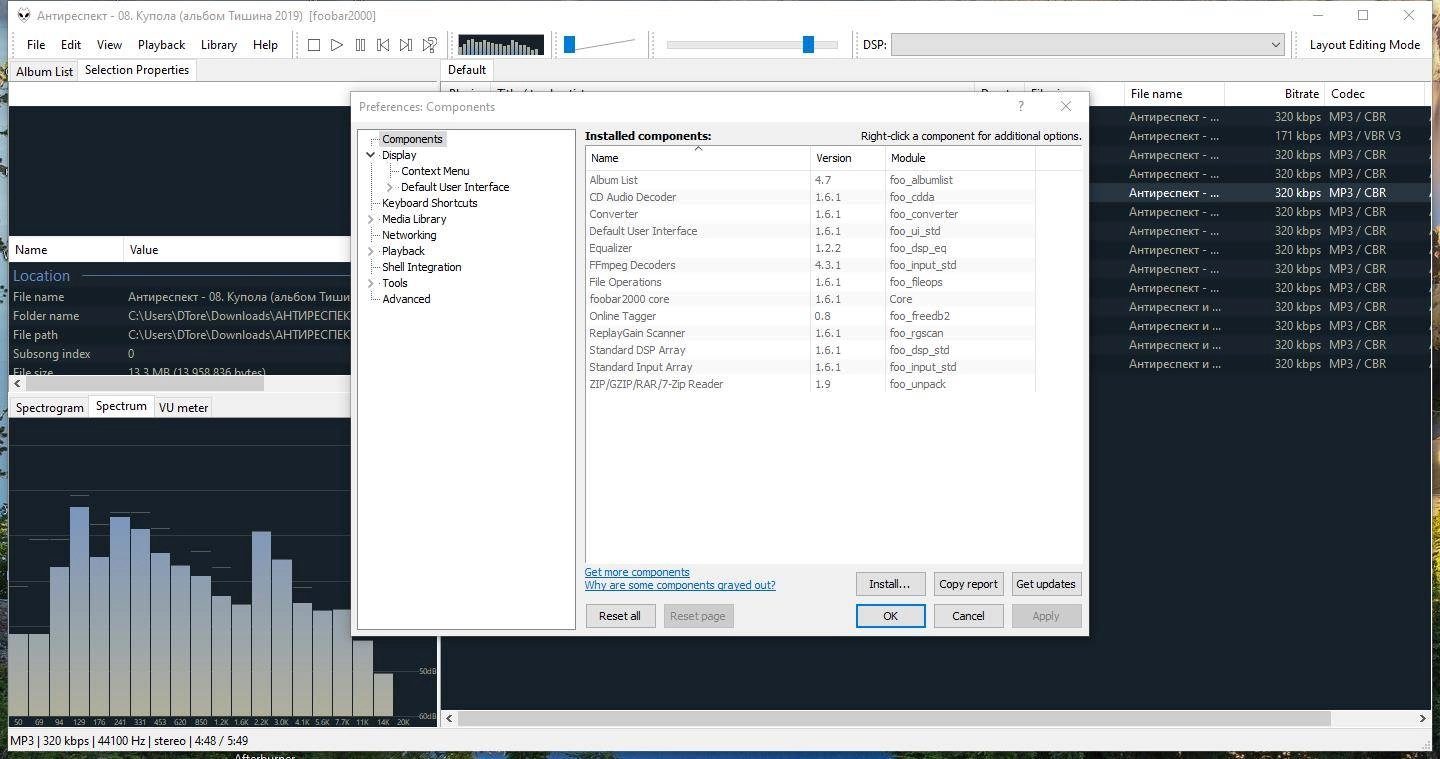Click the Play button in toolbar

point(337,45)
